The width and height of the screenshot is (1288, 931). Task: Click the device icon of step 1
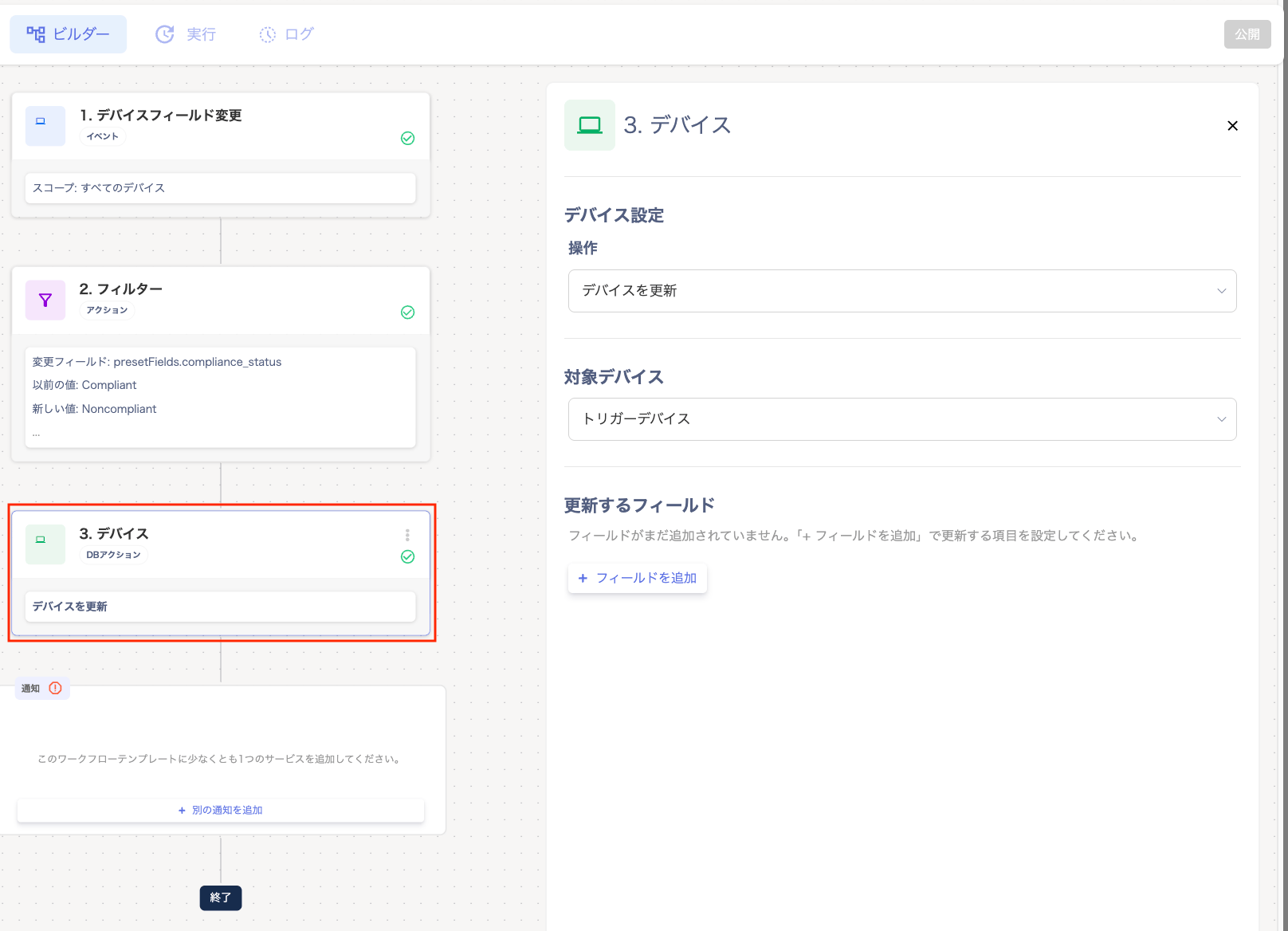tap(45, 126)
